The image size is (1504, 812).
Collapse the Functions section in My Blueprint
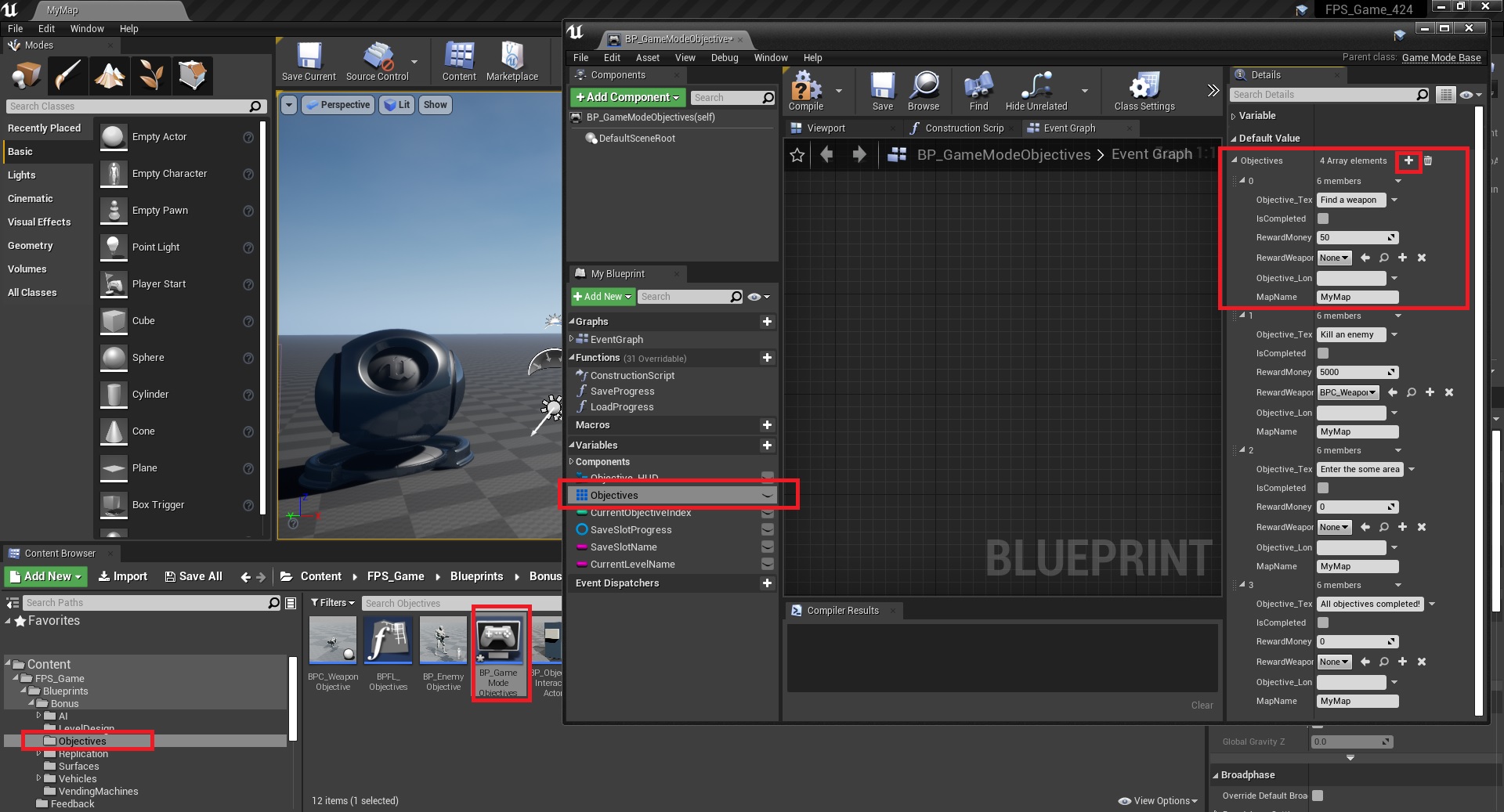tap(572, 358)
